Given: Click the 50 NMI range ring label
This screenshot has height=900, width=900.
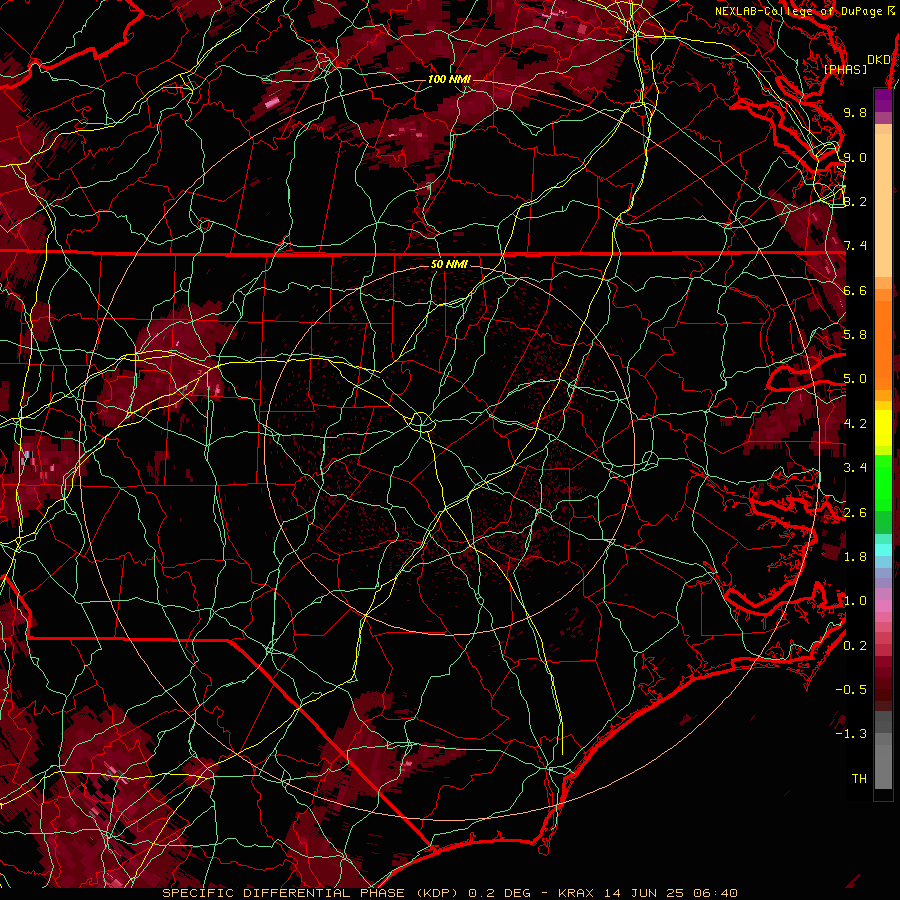Looking at the screenshot, I should pos(449,264).
